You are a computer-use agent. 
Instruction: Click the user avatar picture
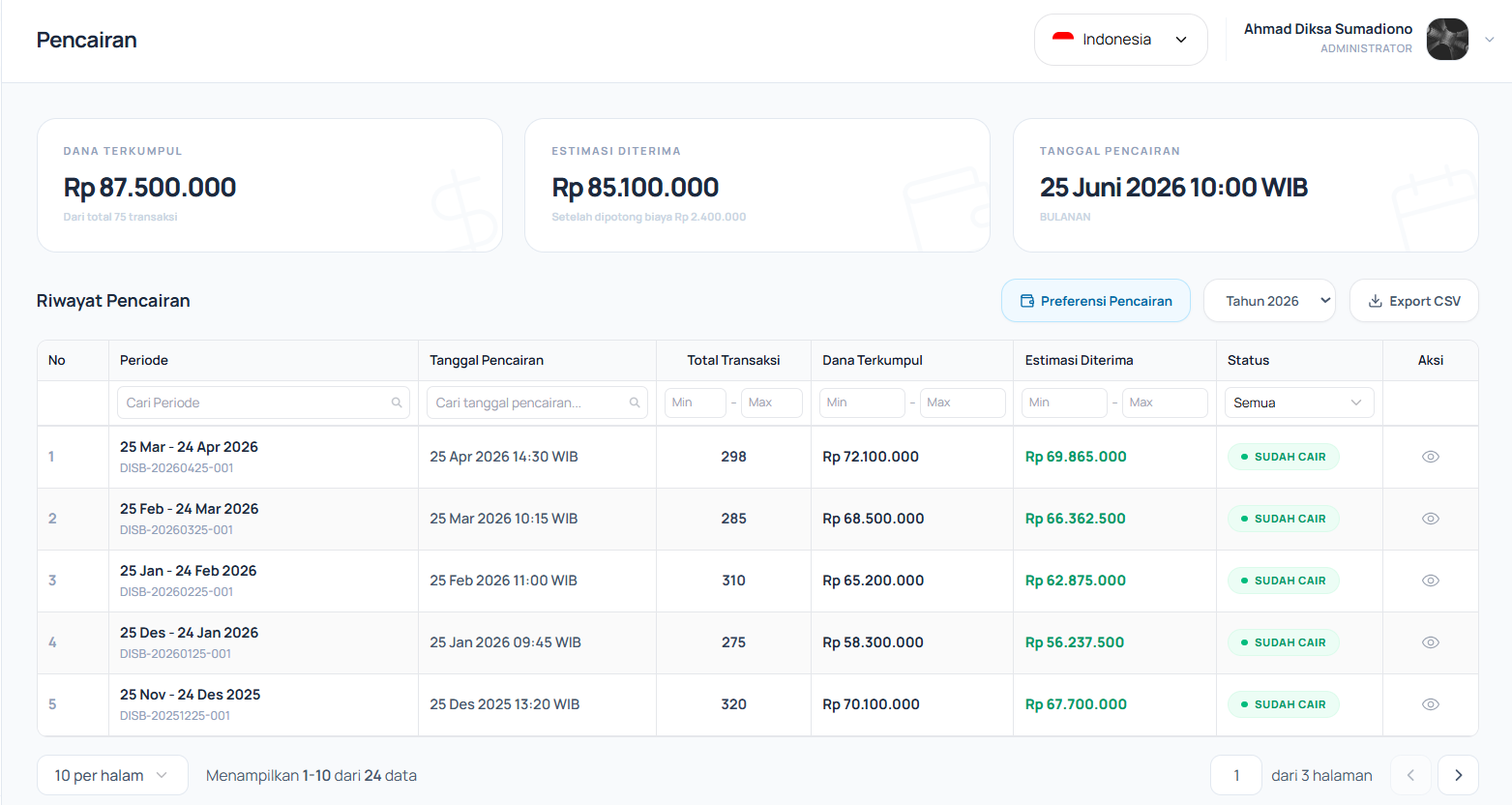click(1447, 40)
